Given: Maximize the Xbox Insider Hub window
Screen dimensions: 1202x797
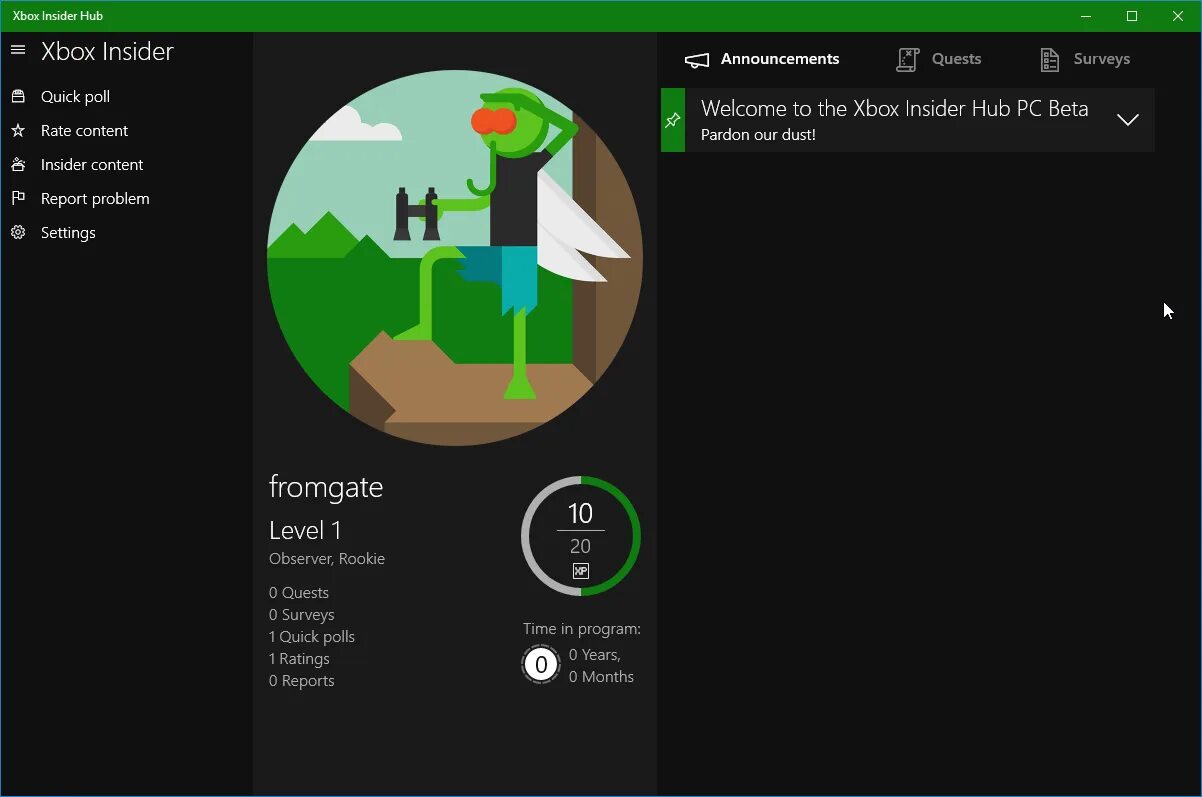Looking at the screenshot, I should tap(1132, 16).
